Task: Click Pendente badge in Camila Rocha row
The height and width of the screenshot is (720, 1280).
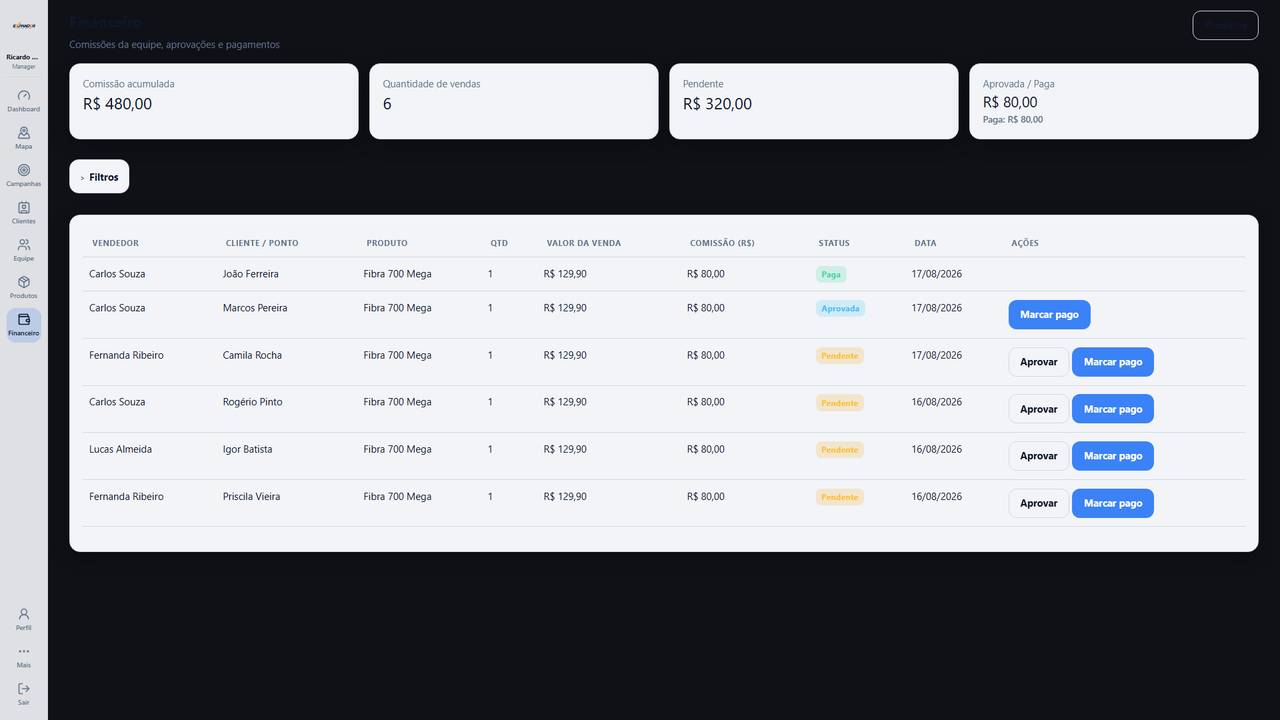Action: [840, 355]
